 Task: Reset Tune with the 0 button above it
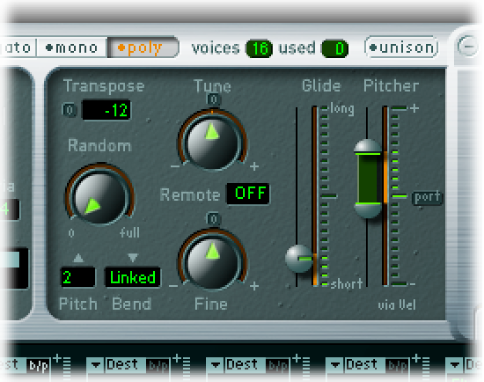tap(214, 99)
